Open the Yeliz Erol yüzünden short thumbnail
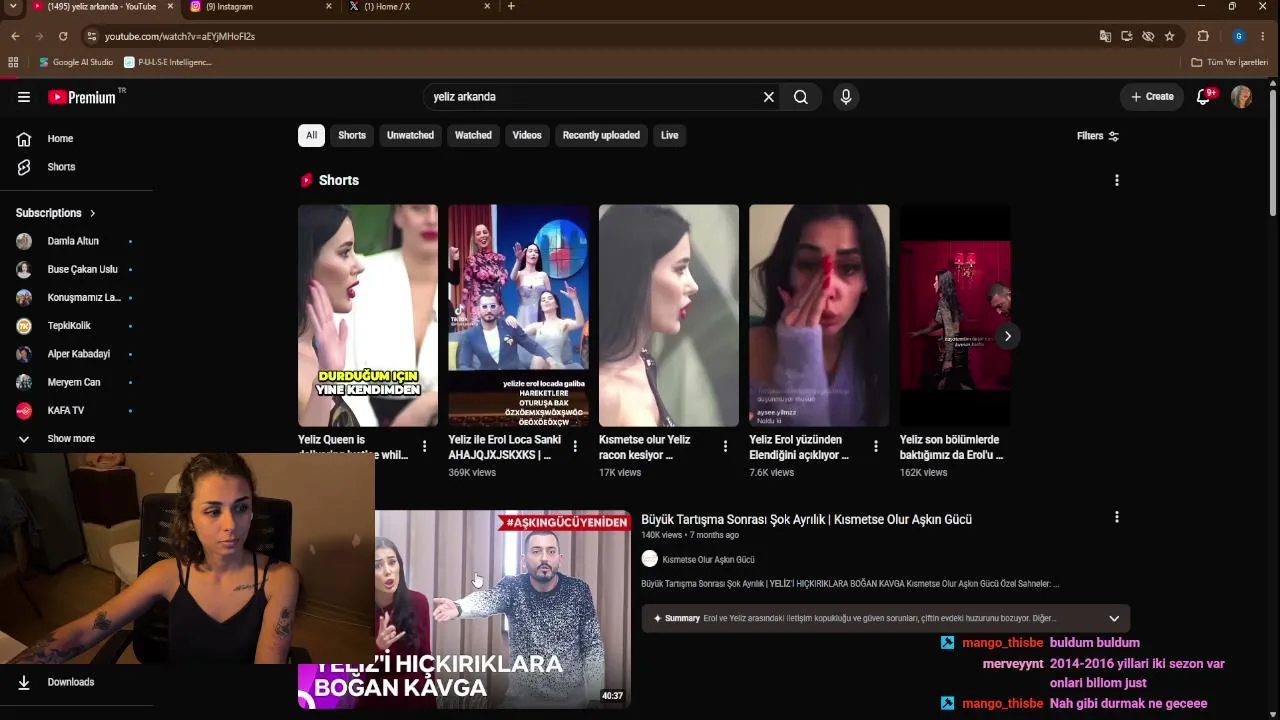Image resolution: width=1280 pixels, height=720 pixels. pyautogui.click(x=819, y=316)
